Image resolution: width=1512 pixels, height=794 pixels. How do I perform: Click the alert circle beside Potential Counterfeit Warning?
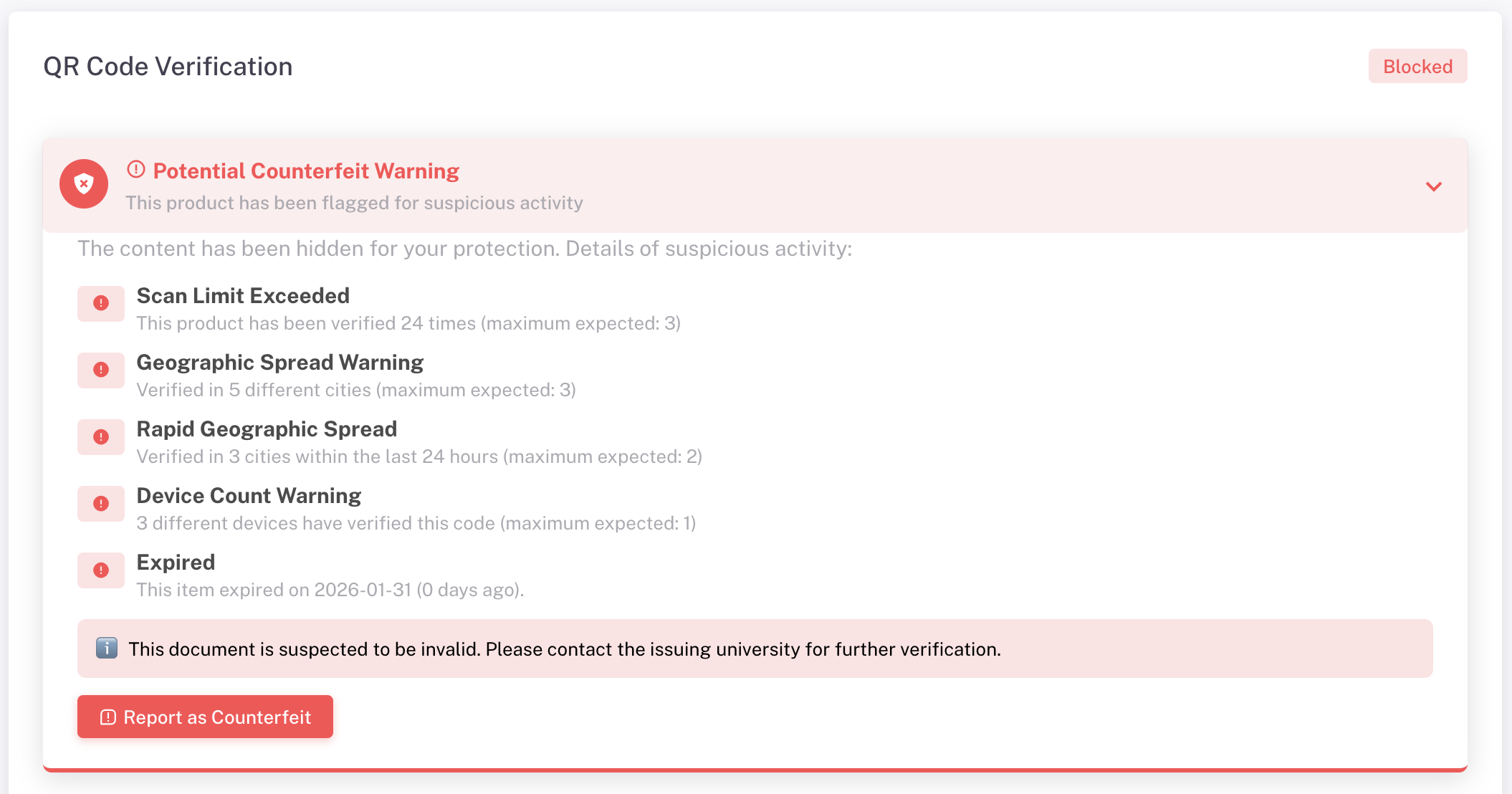pyautogui.click(x=136, y=170)
